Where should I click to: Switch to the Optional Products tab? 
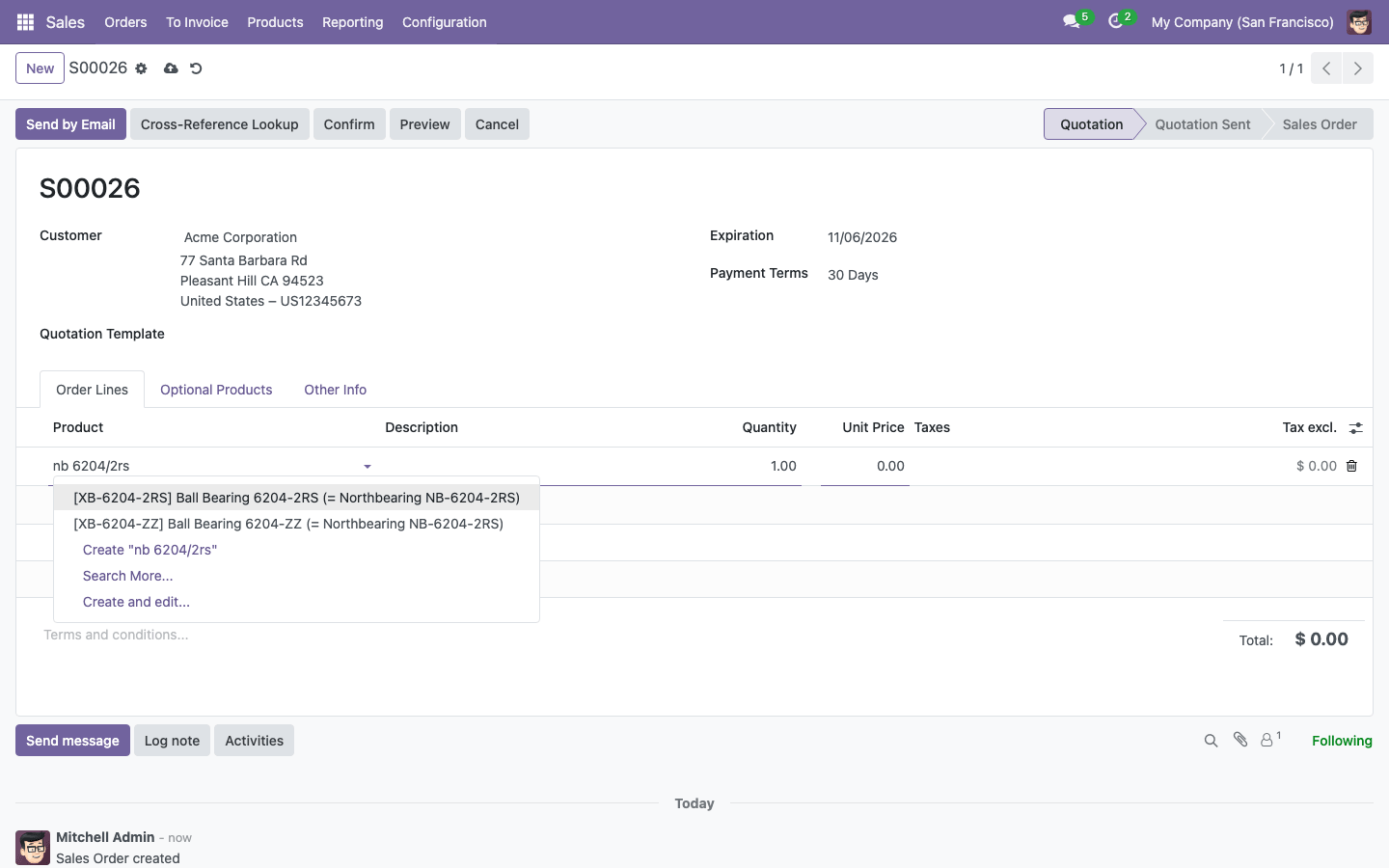(216, 390)
